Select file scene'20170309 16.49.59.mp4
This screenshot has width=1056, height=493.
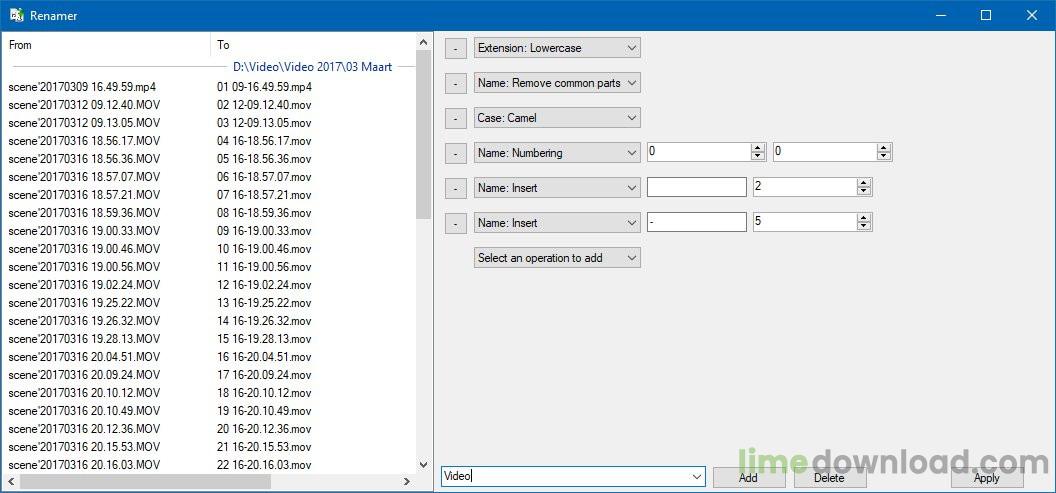(82, 87)
